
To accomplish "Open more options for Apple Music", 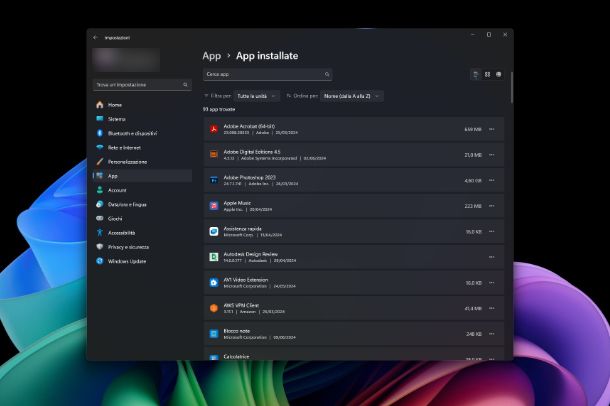I will point(492,206).
